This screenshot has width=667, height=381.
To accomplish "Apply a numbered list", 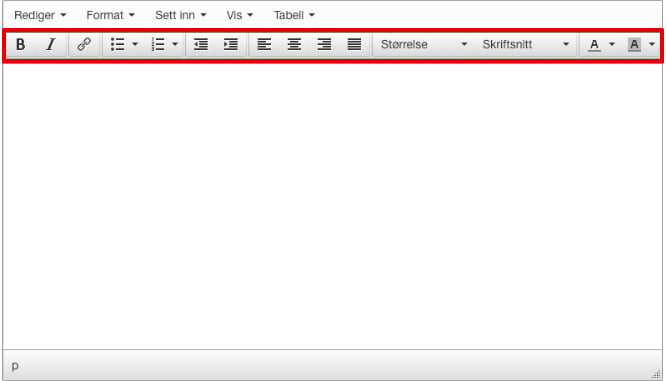I will pos(158,44).
